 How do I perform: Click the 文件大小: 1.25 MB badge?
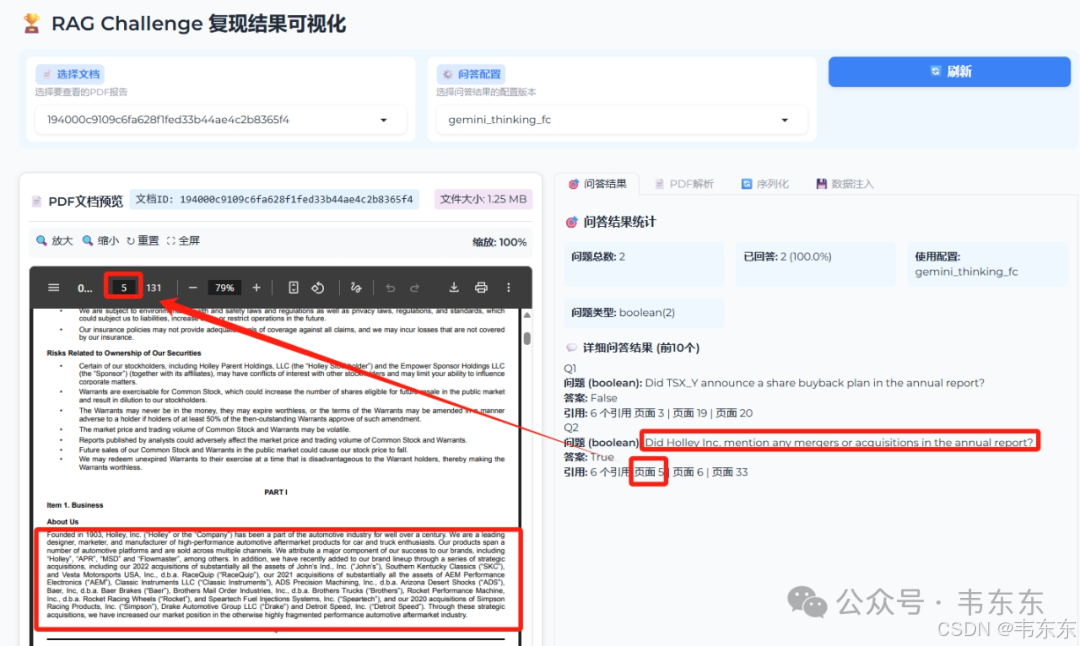click(483, 200)
